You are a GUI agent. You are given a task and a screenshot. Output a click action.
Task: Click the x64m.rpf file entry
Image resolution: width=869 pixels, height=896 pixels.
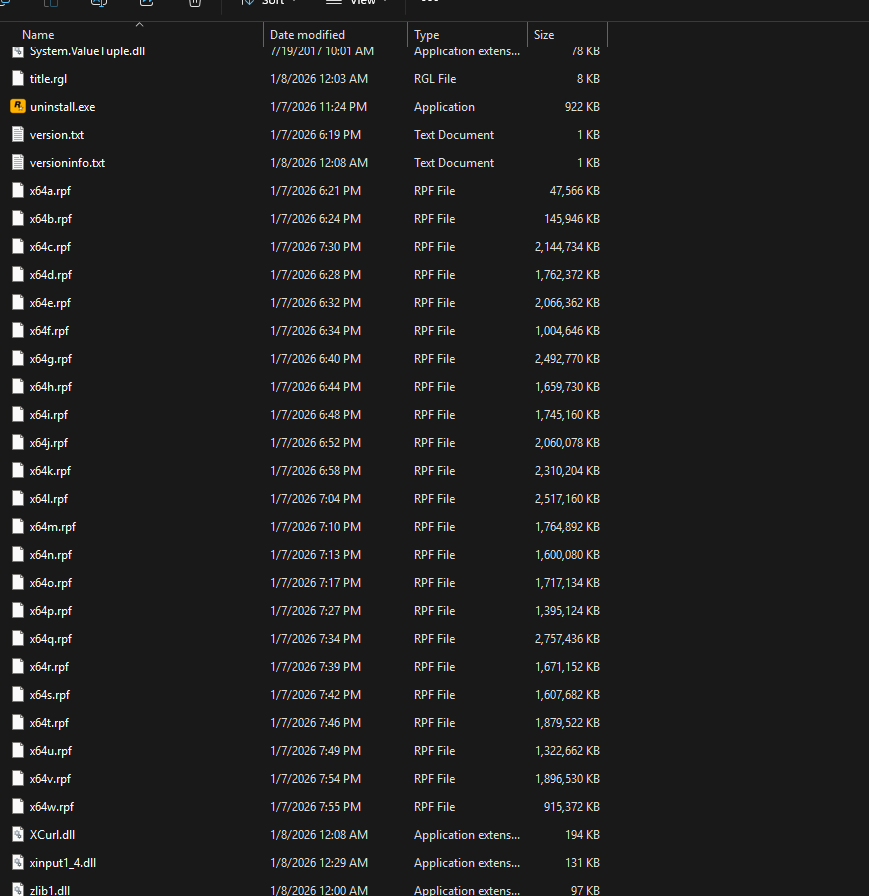click(53, 527)
